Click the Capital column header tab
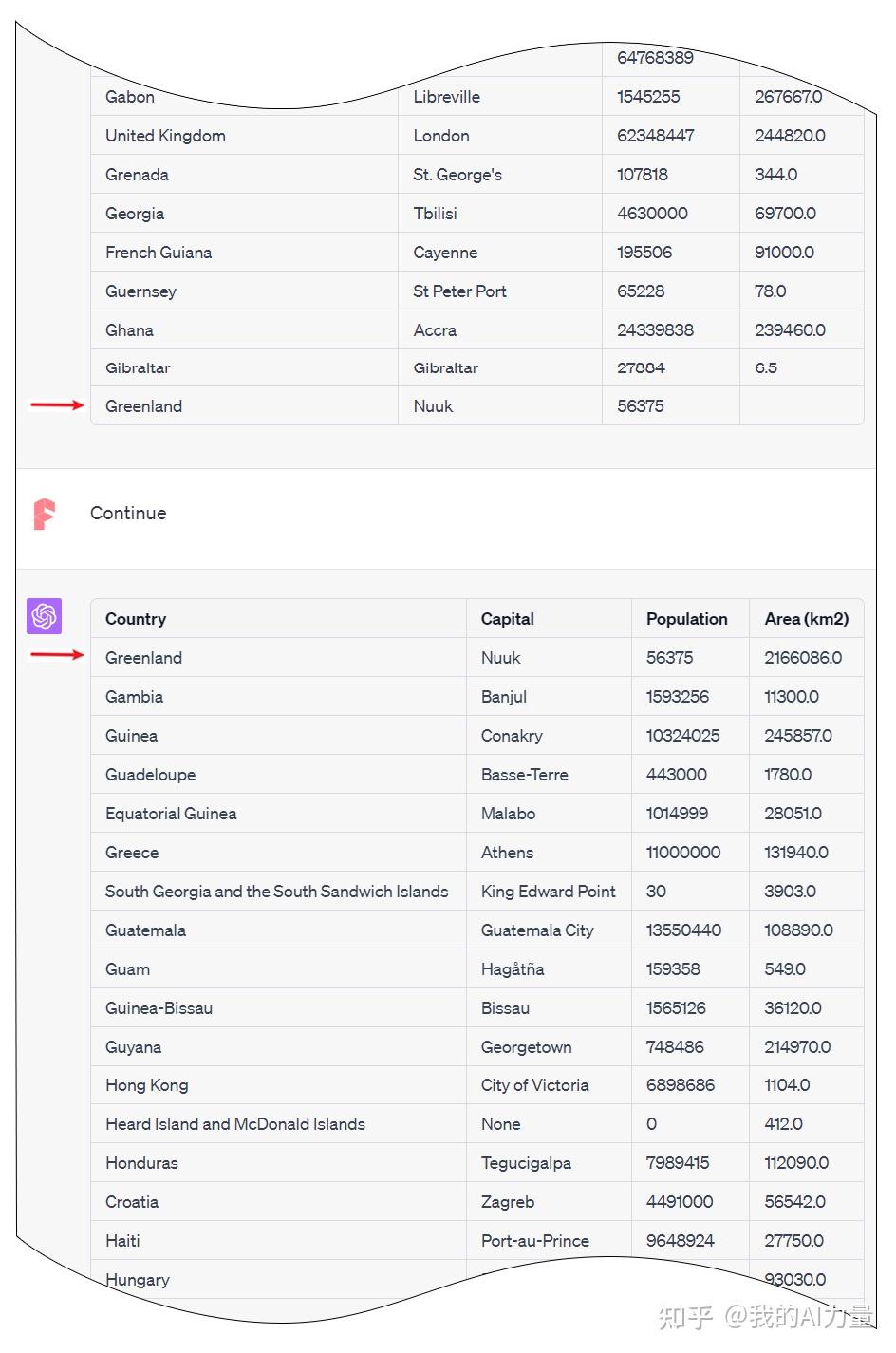Screen dimensions: 896x1353 pyautogui.click(x=507, y=618)
